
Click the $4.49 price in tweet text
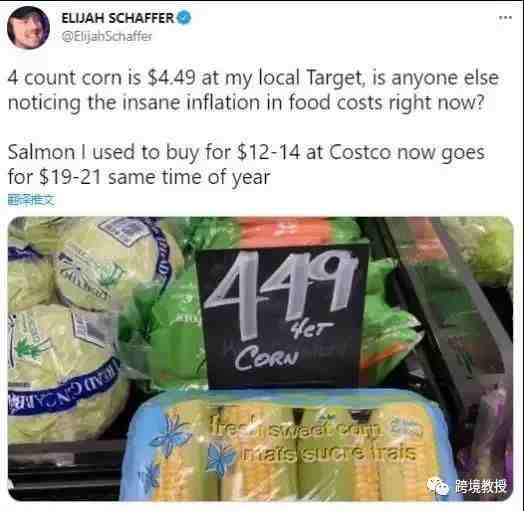point(171,78)
